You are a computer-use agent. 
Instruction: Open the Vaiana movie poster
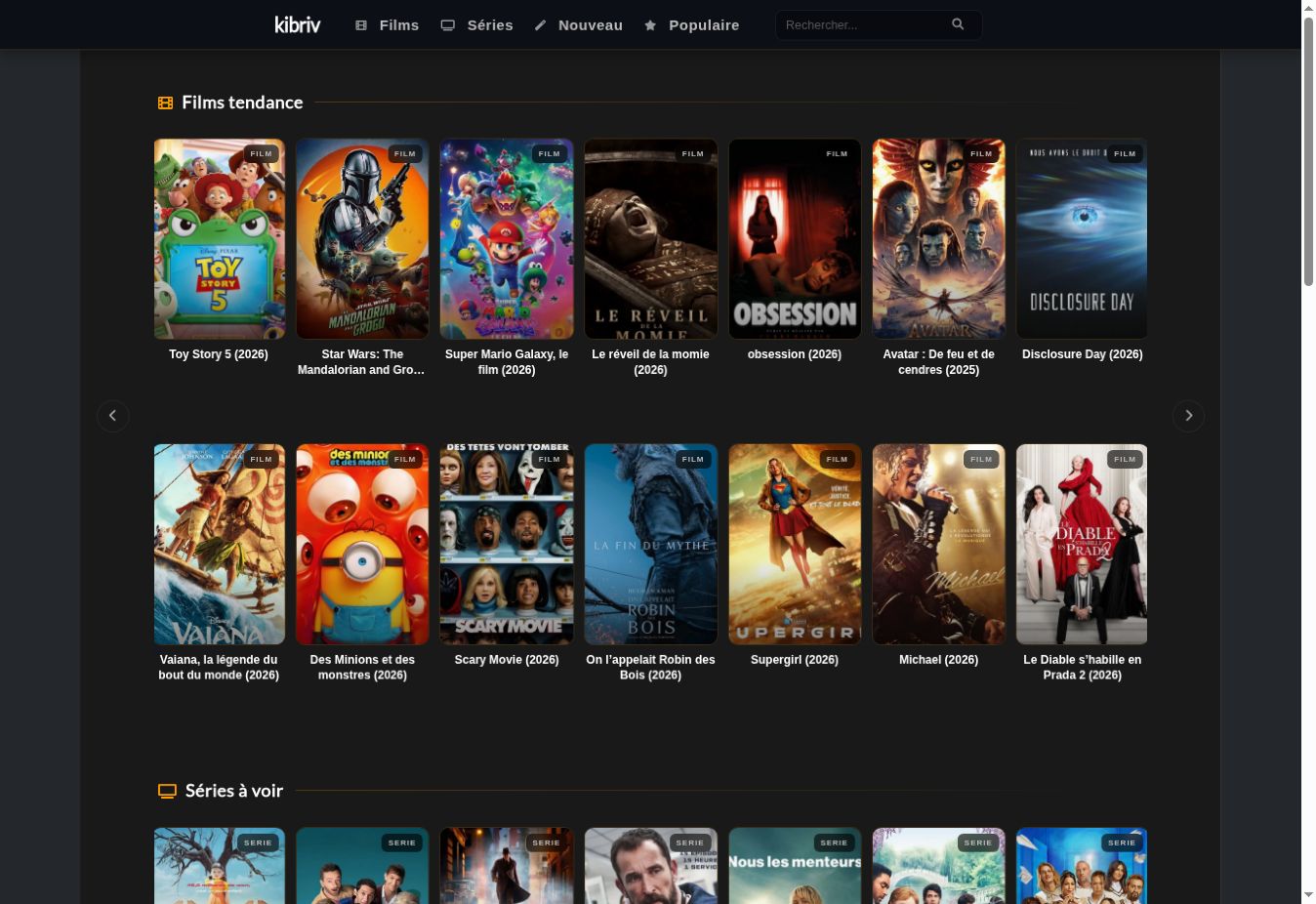click(219, 545)
